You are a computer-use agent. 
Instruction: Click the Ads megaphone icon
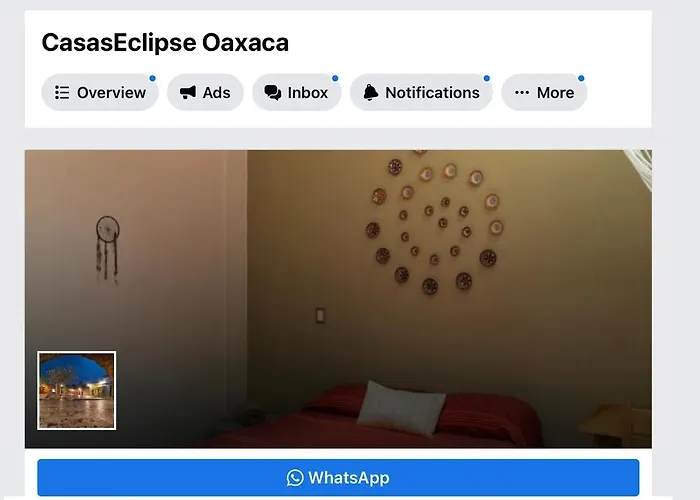[188, 92]
